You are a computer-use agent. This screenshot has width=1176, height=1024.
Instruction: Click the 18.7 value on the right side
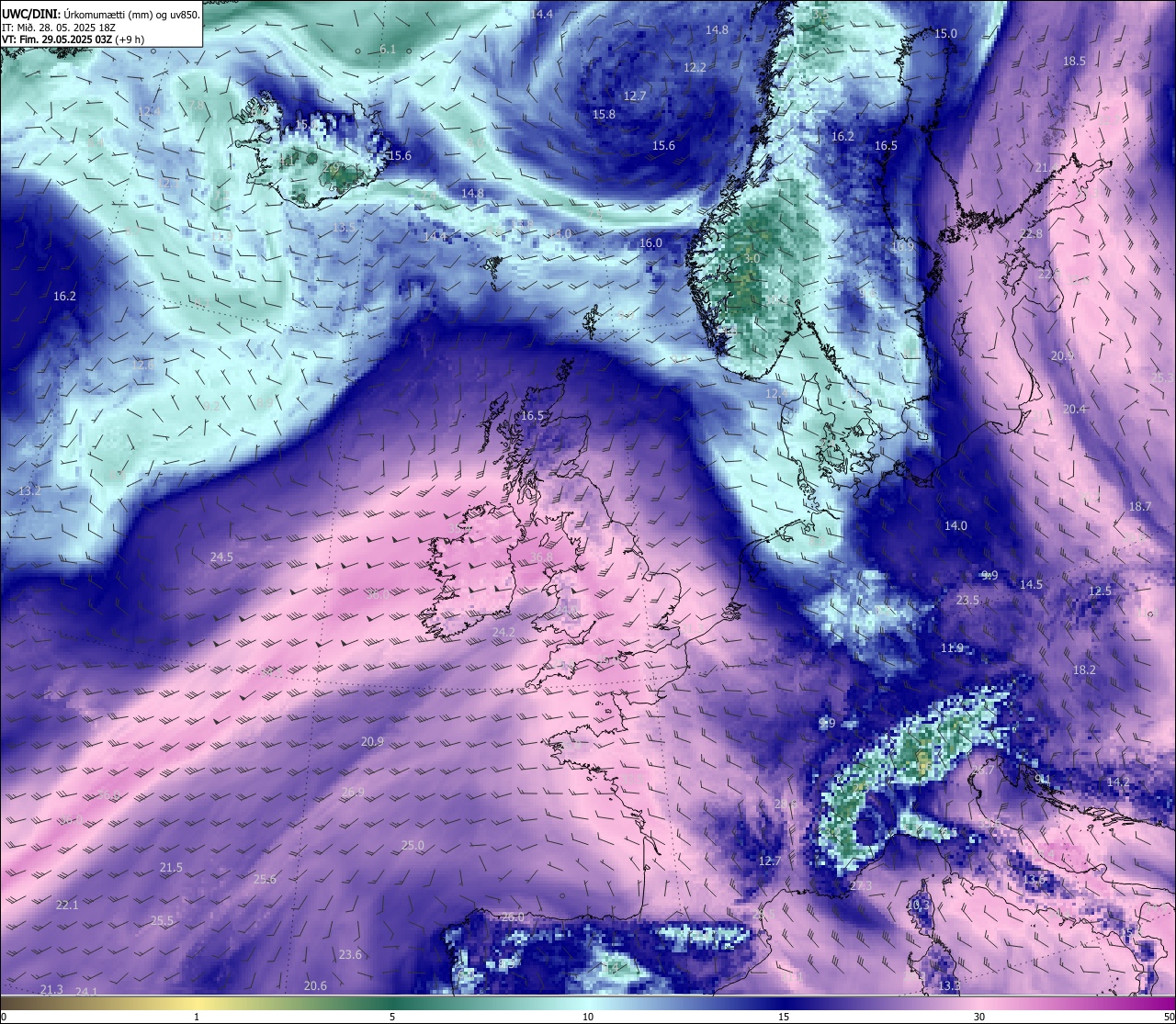[1140, 506]
